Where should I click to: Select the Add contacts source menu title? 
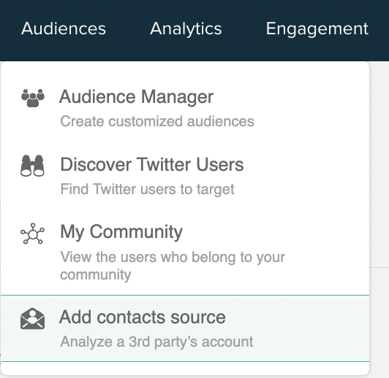point(143,317)
